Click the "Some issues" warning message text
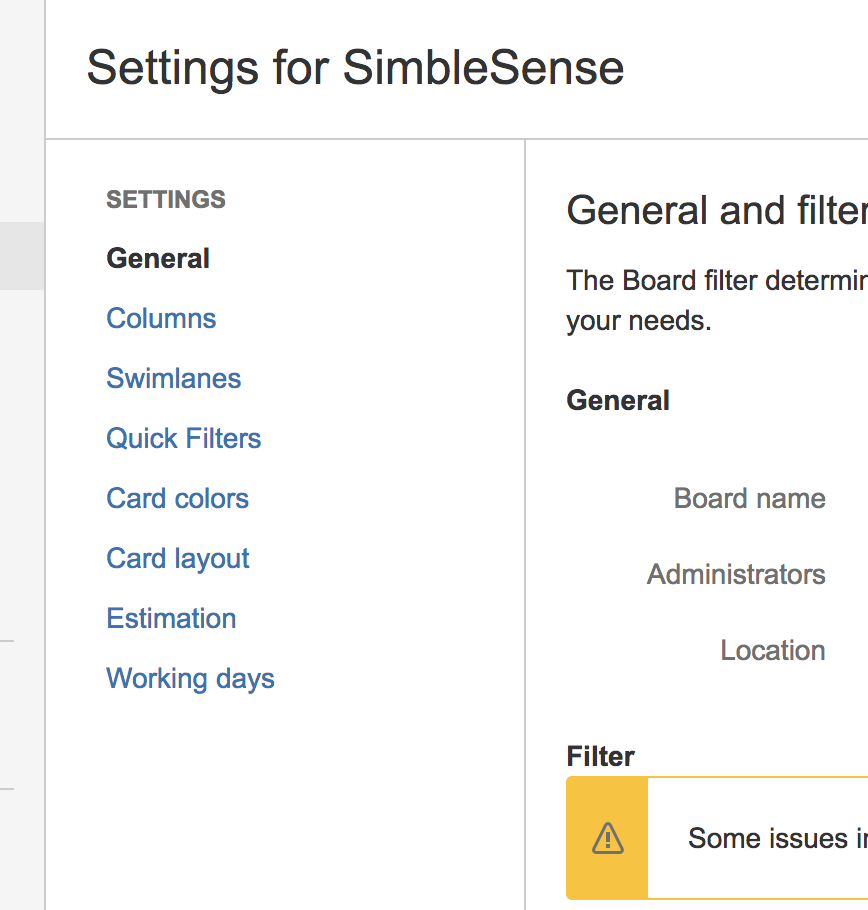Image resolution: width=868 pixels, height=910 pixels. 777,838
